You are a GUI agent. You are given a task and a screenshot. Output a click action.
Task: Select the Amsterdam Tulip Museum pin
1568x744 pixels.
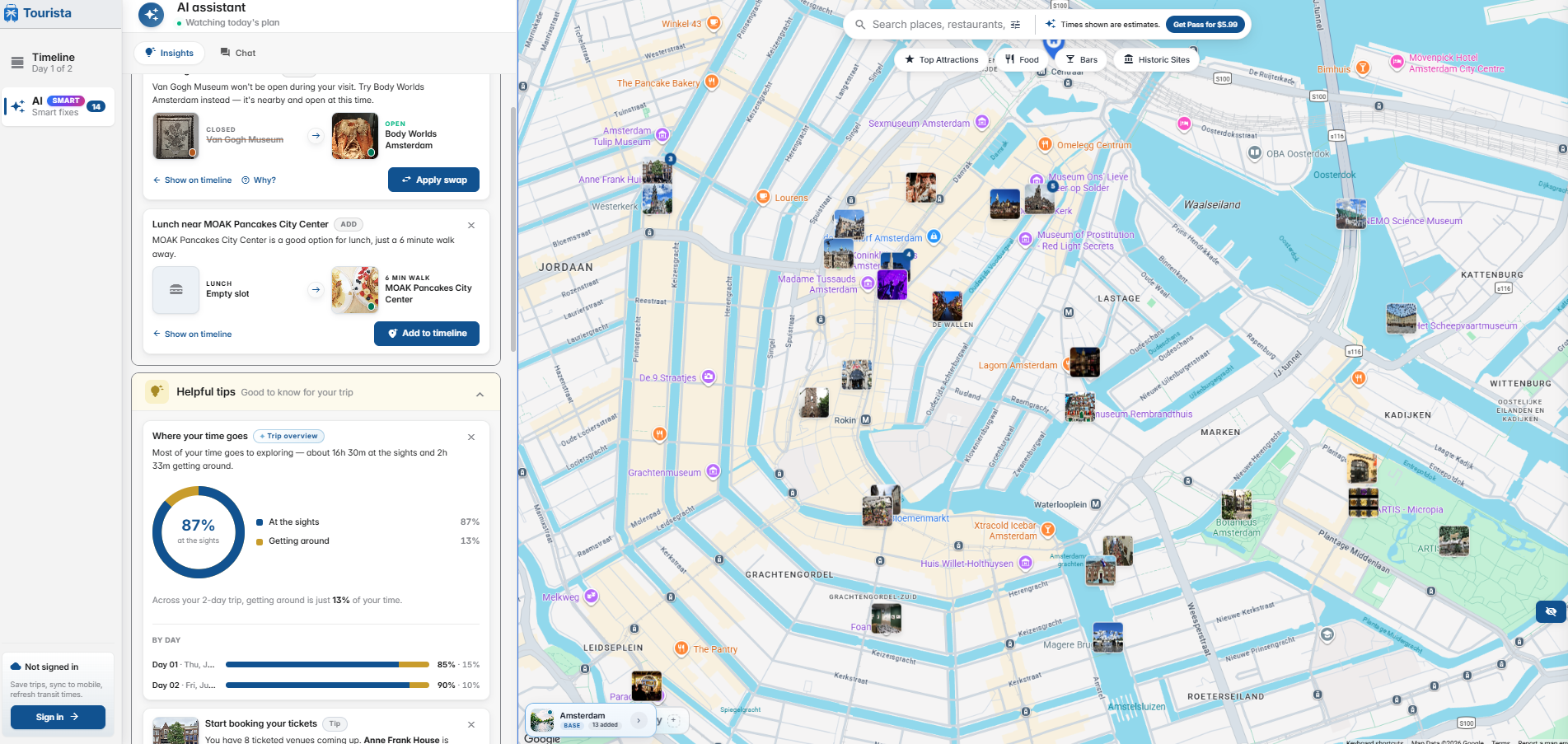(x=662, y=134)
